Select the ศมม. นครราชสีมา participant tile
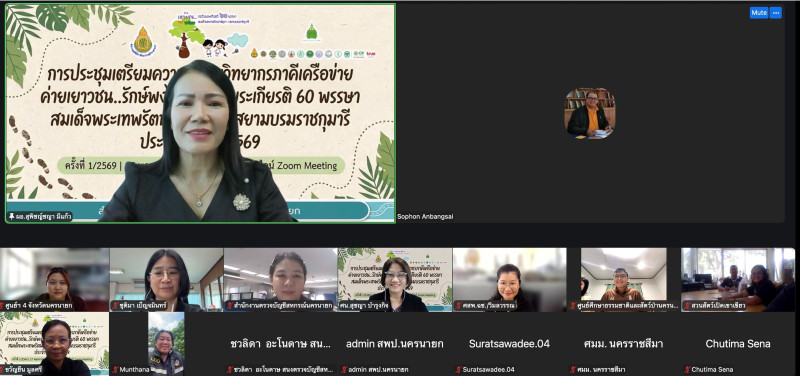Image resolution: width=800 pixels, height=376 pixels. pyautogui.click(x=623, y=344)
